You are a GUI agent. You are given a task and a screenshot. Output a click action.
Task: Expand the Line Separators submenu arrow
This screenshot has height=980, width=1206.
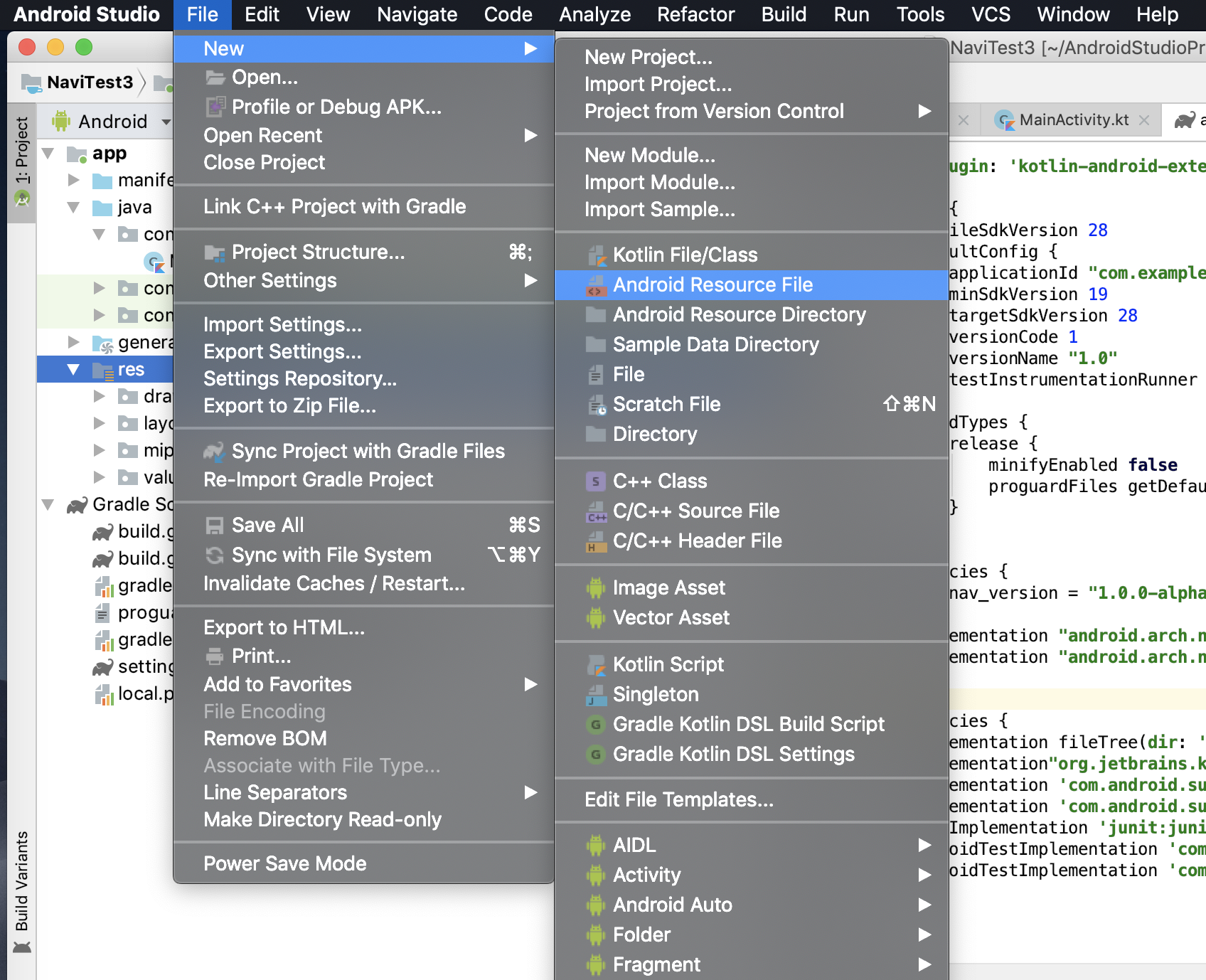tap(530, 792)
